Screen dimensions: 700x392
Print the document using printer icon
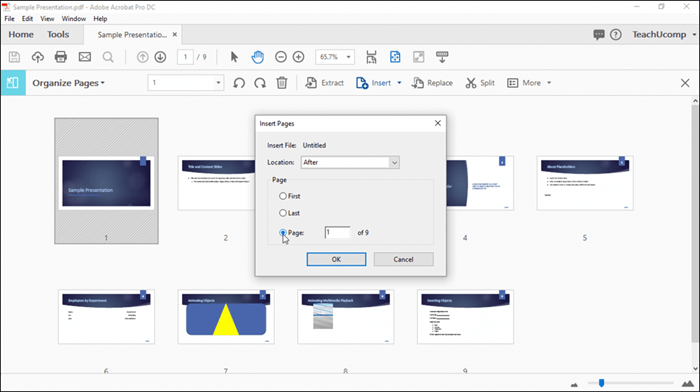coord(61,57)
